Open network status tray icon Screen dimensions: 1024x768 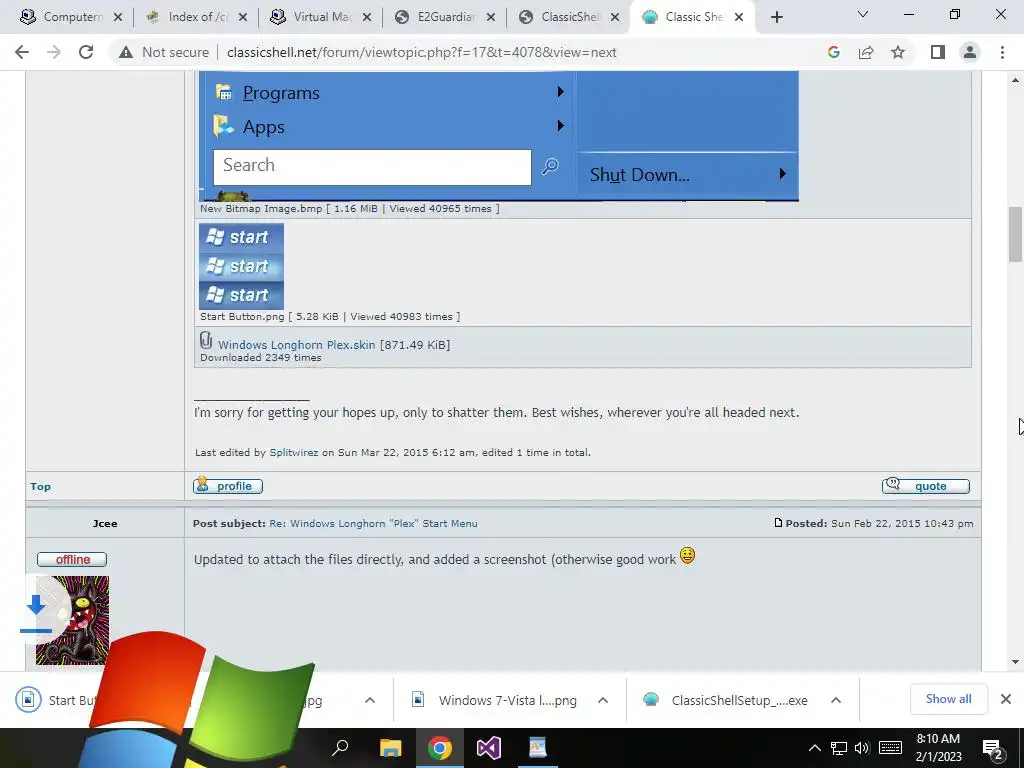point(839,748)
